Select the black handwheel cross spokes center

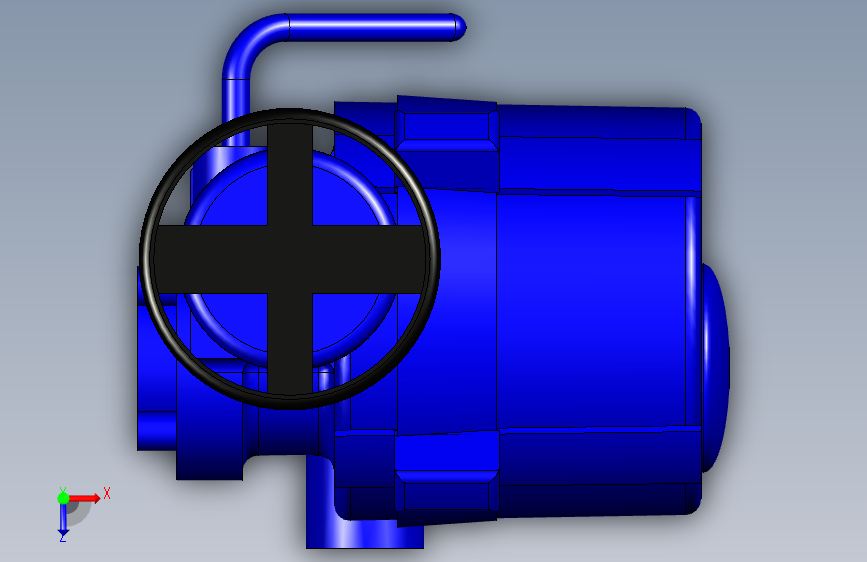290,259
